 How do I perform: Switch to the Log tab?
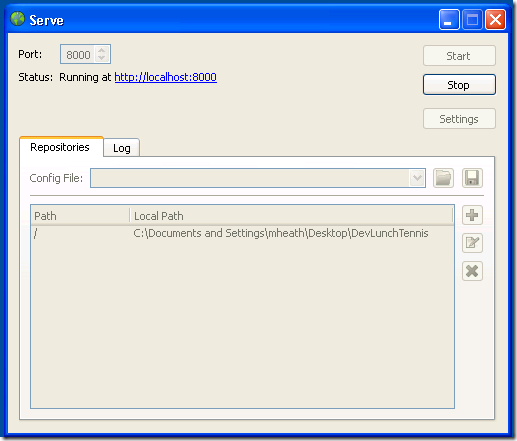pos(121,148)
